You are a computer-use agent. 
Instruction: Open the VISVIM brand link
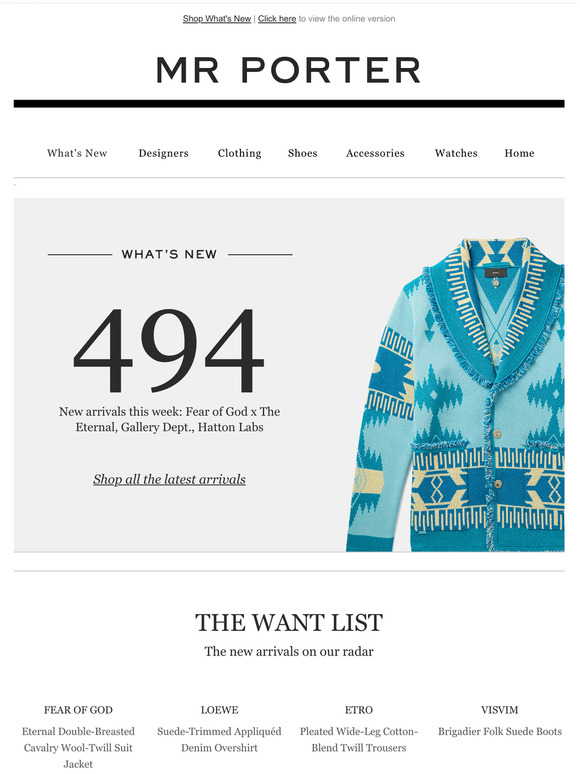click(x=500, y=710)
